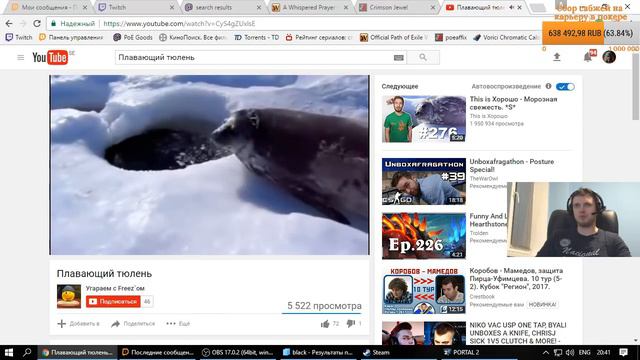
Task: Open the taskbar search magnifier
Action: [27, 353]
